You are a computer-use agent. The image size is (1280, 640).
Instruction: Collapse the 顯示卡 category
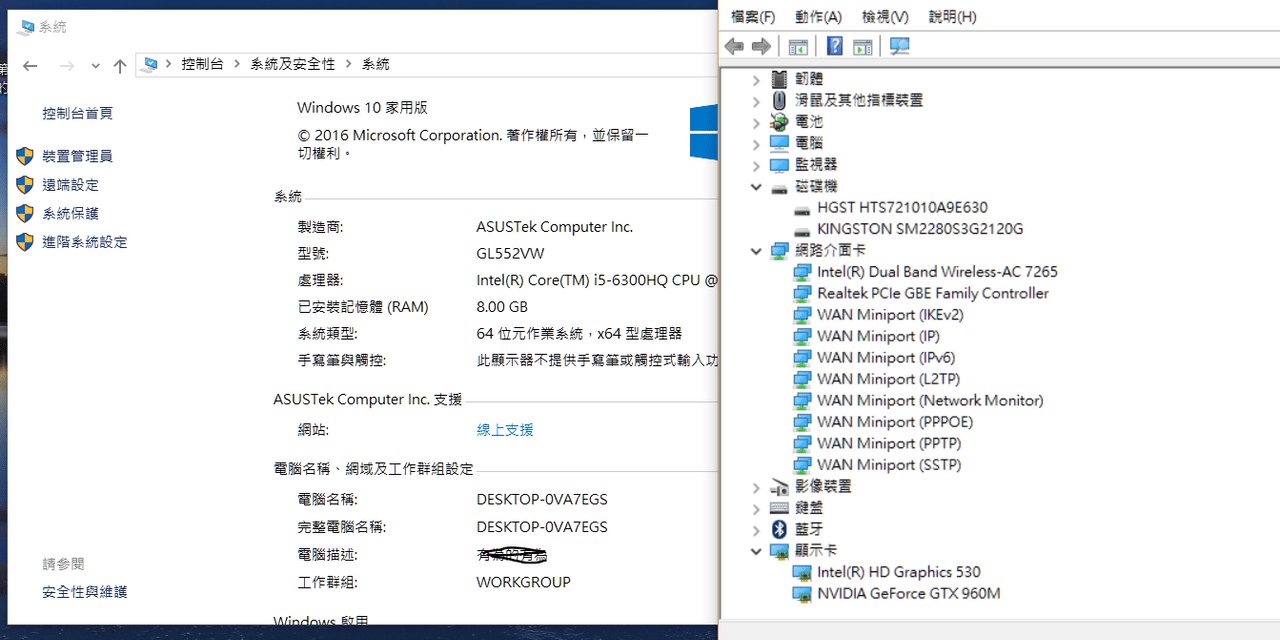756,551
